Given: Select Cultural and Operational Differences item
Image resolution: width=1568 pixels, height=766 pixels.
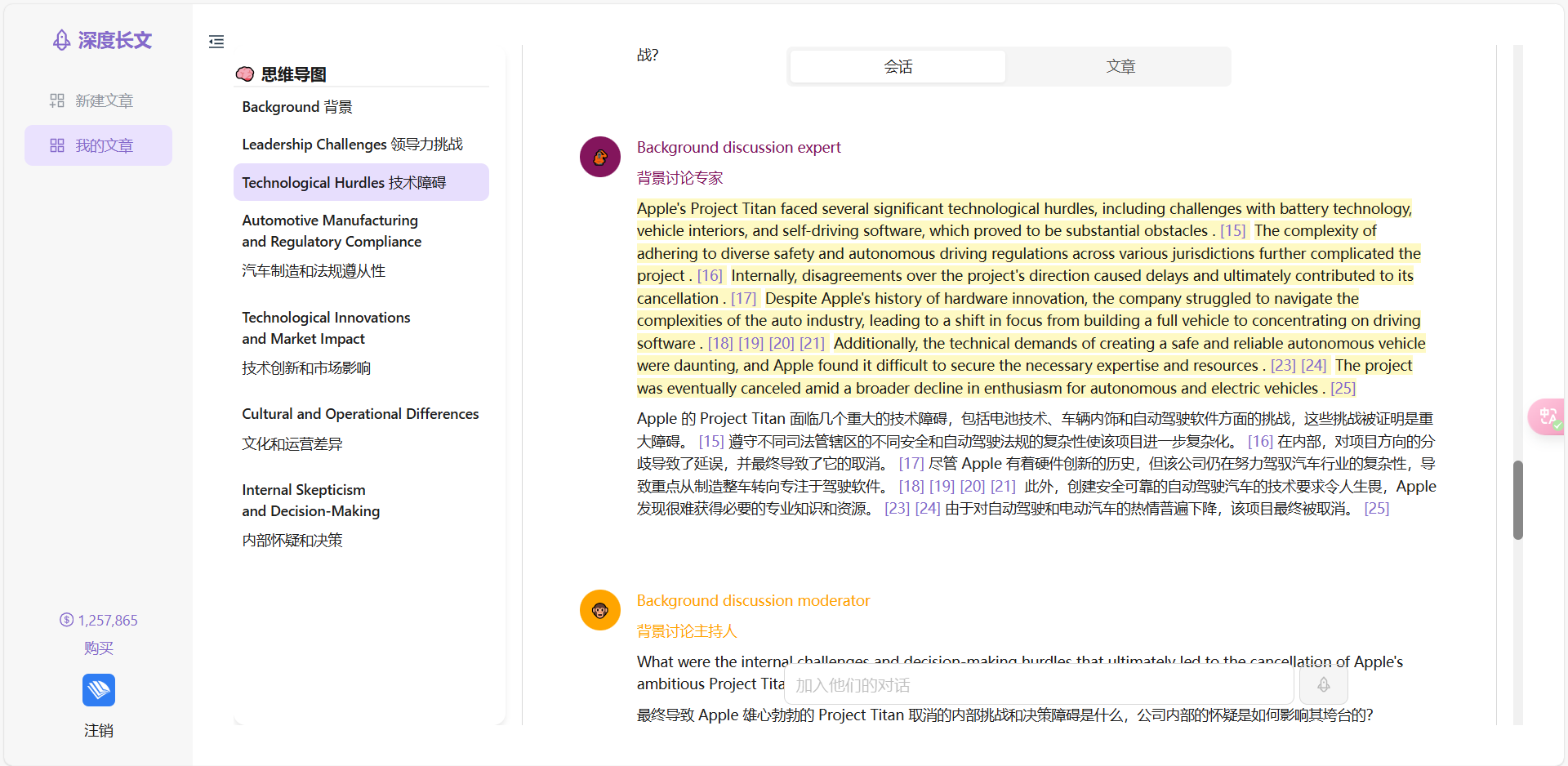Looking at the screenshot, I should [361, 429].
